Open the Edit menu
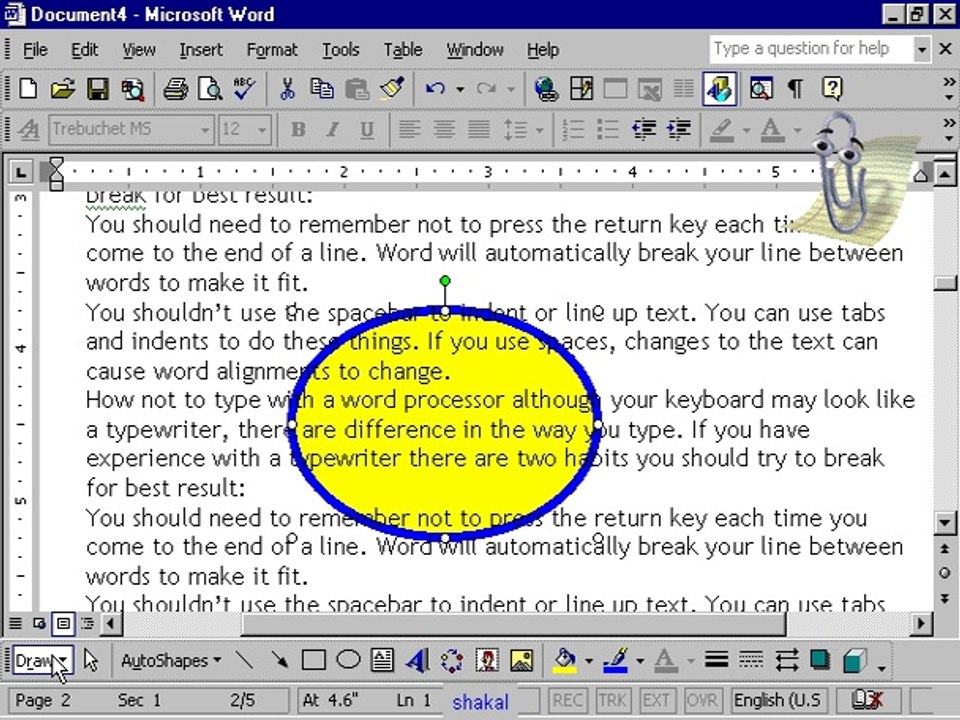The width and height of the screenshot is (960, 720). click(84, 50)
